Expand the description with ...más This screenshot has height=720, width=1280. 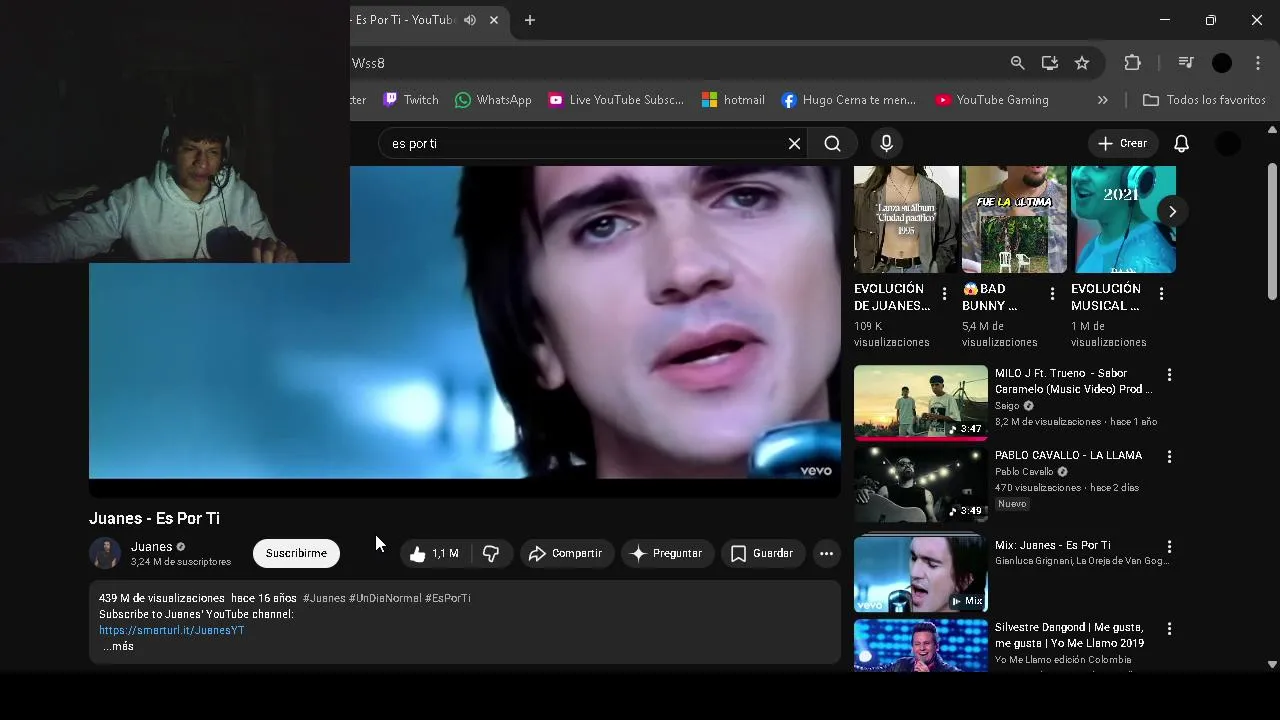(119, 646)
